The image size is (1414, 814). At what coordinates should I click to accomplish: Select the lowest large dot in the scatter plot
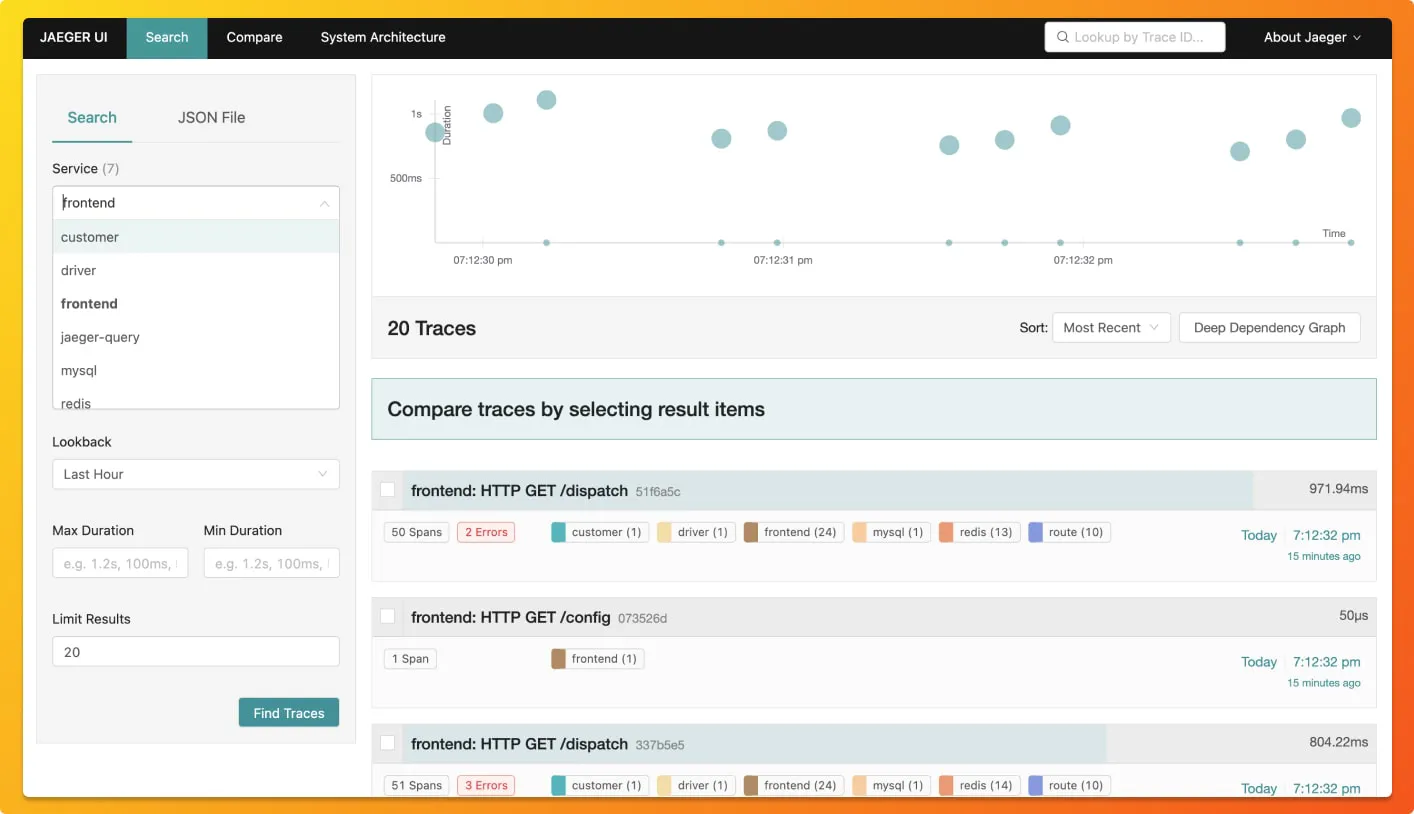(1240, 151)
